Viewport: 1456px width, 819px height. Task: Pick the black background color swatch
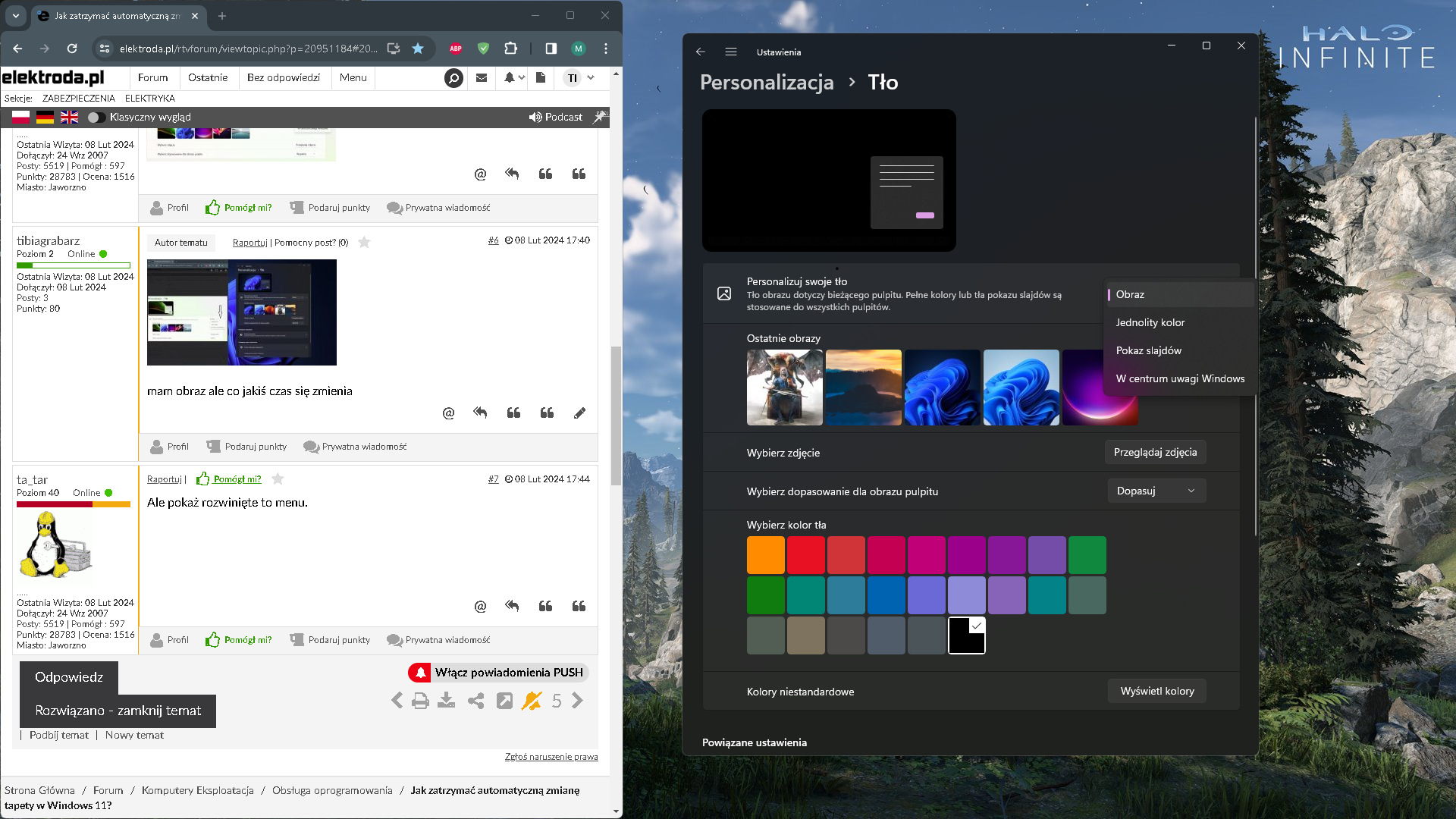click(x=967, y=635)
